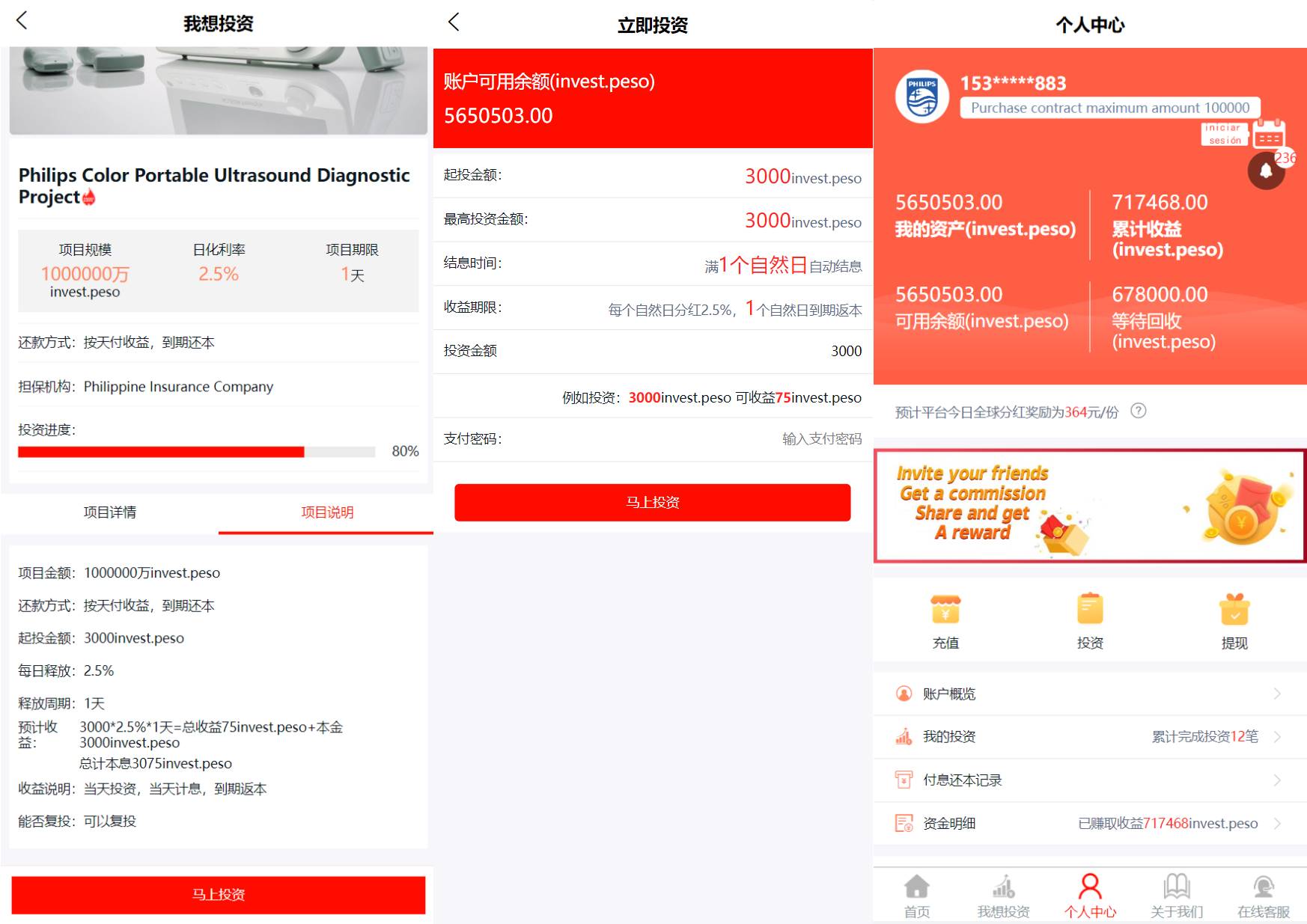The height and width of the screenshot is (924, 1307).
Task: Tap the hot flame icon beside Project
Action: click(88, 198)
